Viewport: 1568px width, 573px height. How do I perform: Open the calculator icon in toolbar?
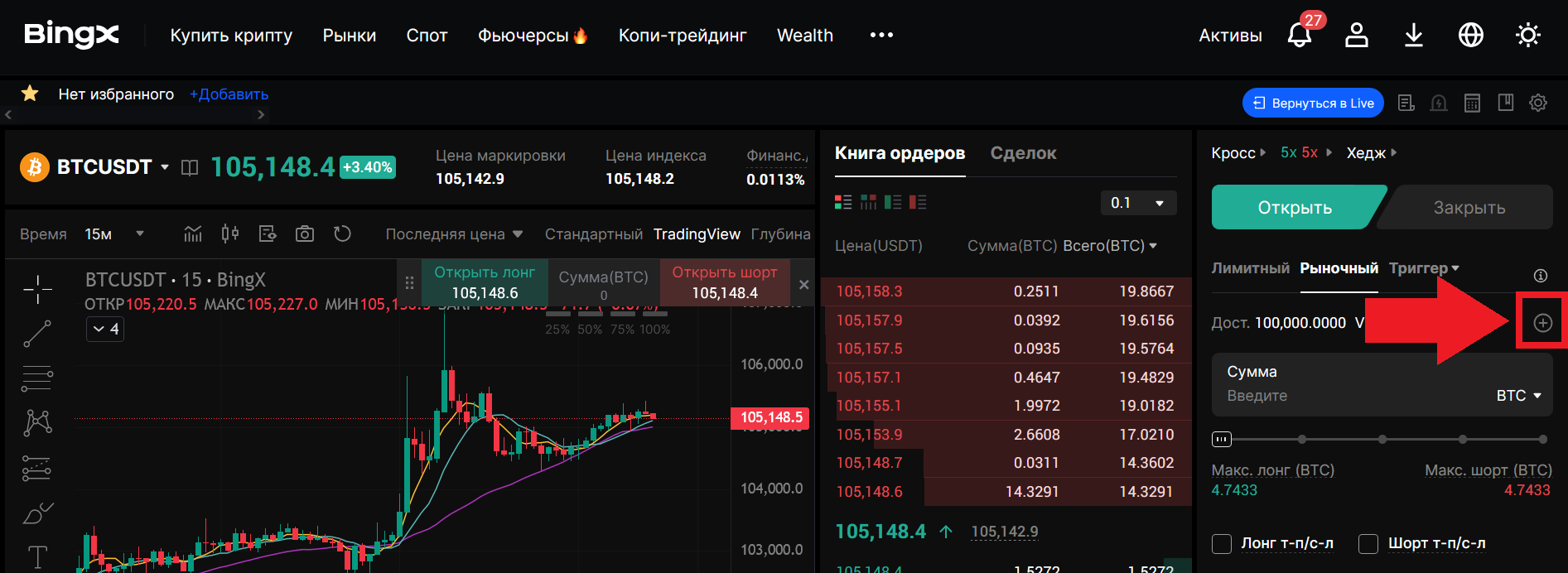(x=1472, y=104)
